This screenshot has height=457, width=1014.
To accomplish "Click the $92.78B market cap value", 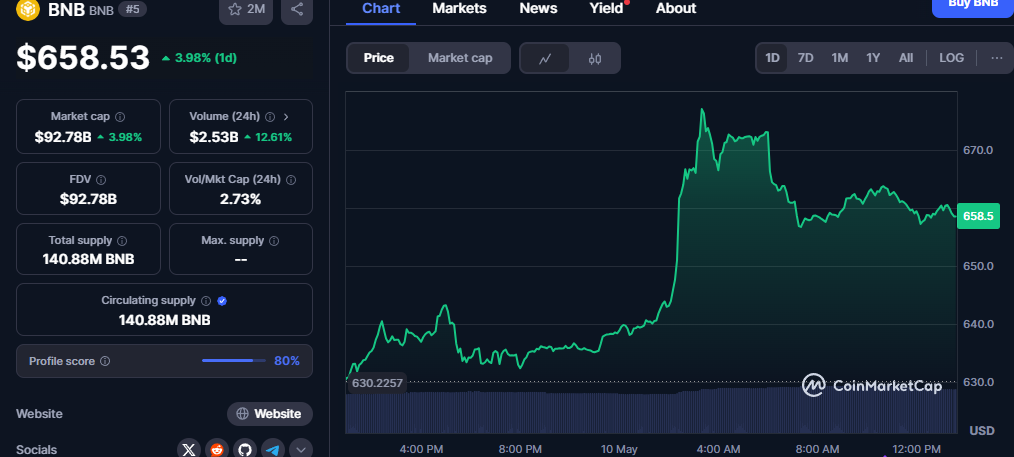I will 63,137.
